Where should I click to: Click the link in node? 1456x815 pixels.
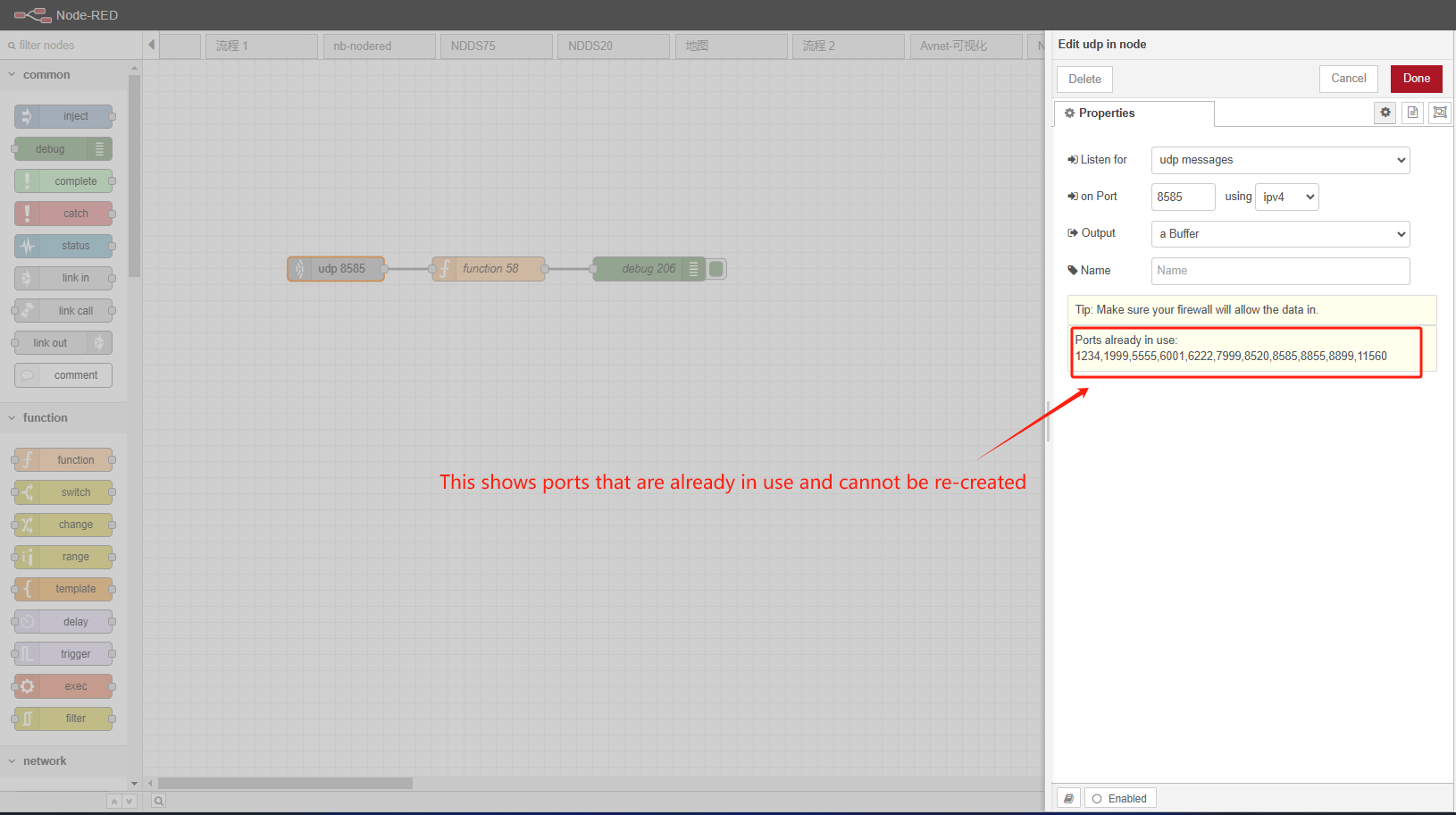coord(63,278)
